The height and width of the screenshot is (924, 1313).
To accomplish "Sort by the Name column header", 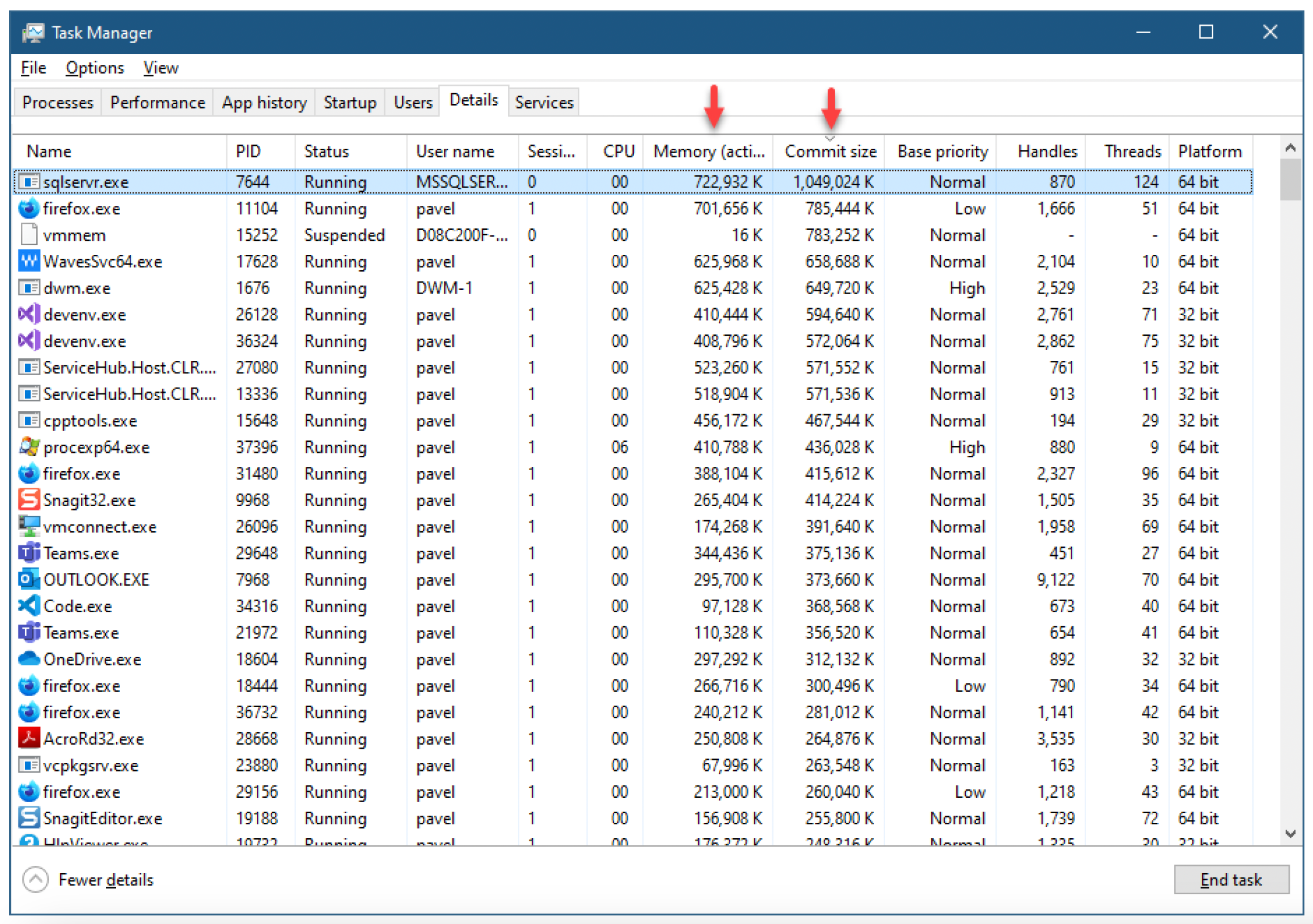I will click(120, 151).
